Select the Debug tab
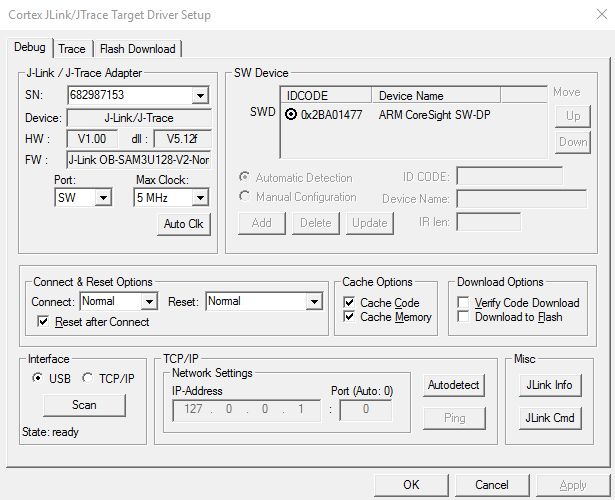Viewport: 615px width, 500px height. coord(29,47)
